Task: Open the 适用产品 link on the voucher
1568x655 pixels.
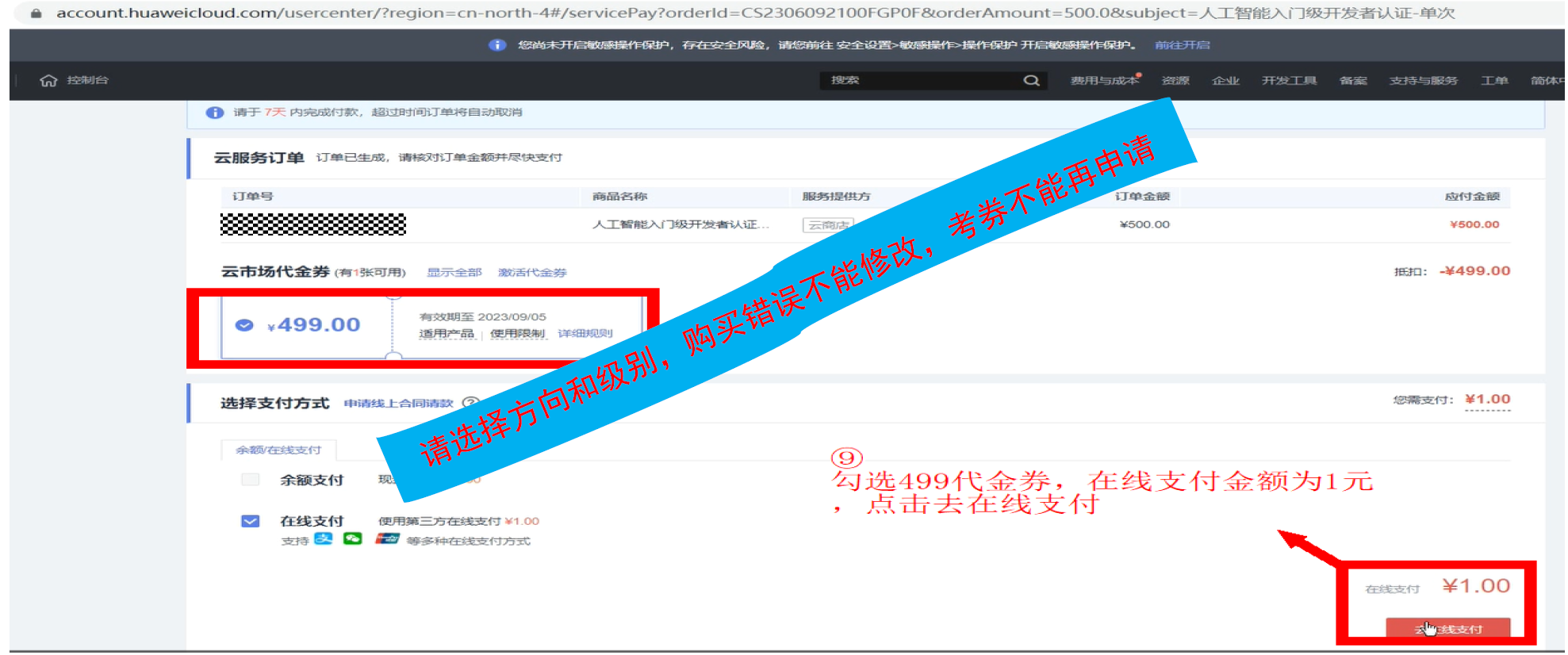Action: [447, 333]
